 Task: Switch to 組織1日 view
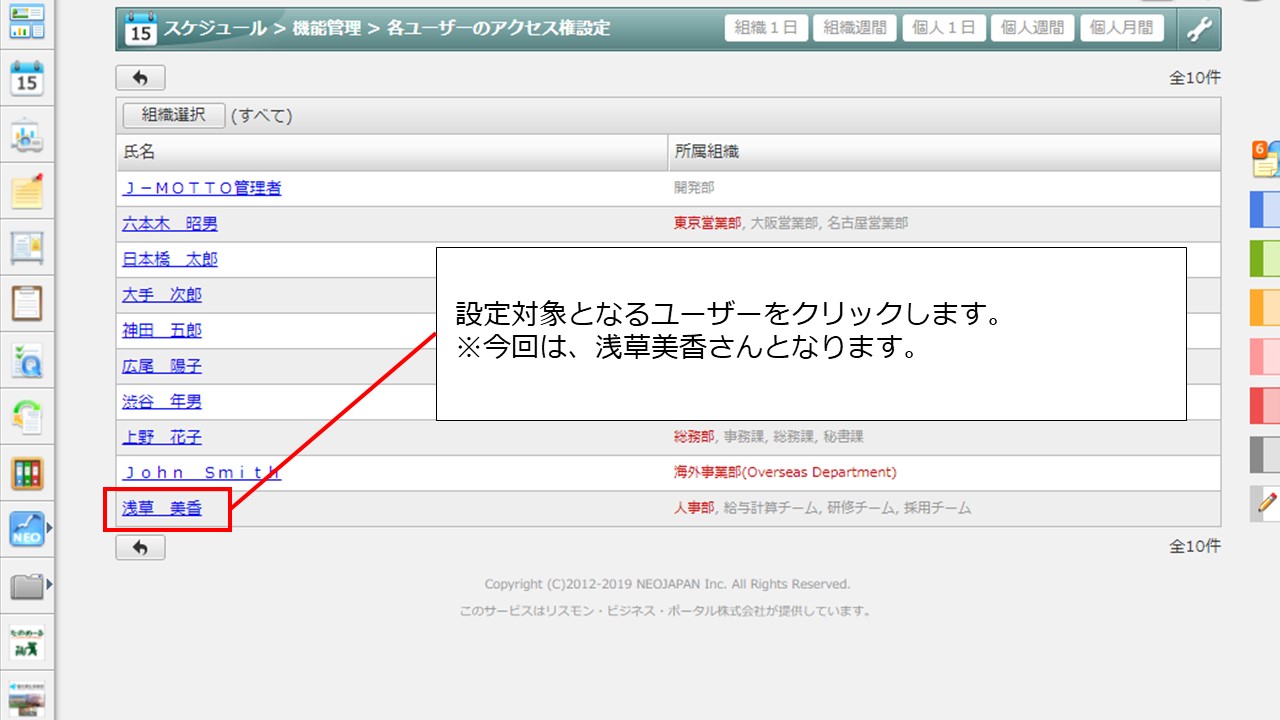(766, 28)
